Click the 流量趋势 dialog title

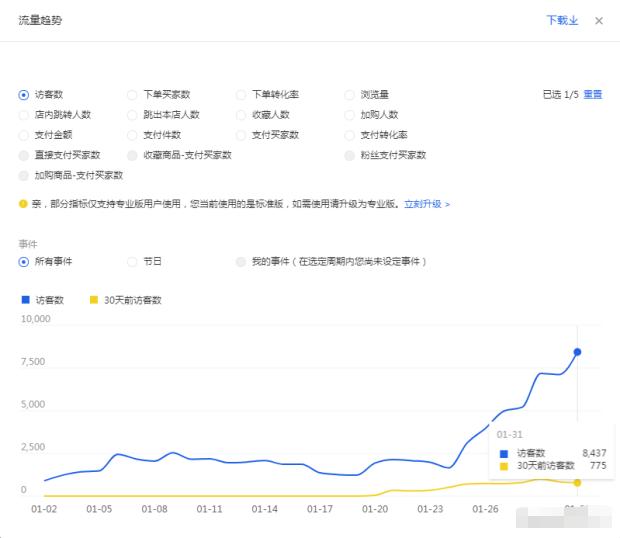coord(40,20)
